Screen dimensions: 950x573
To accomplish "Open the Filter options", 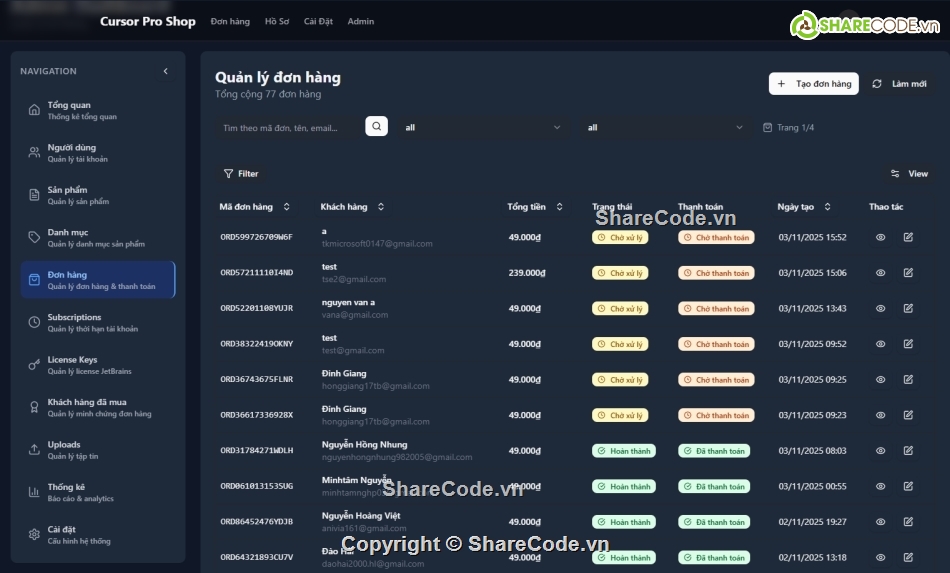I will pos(241,174).
